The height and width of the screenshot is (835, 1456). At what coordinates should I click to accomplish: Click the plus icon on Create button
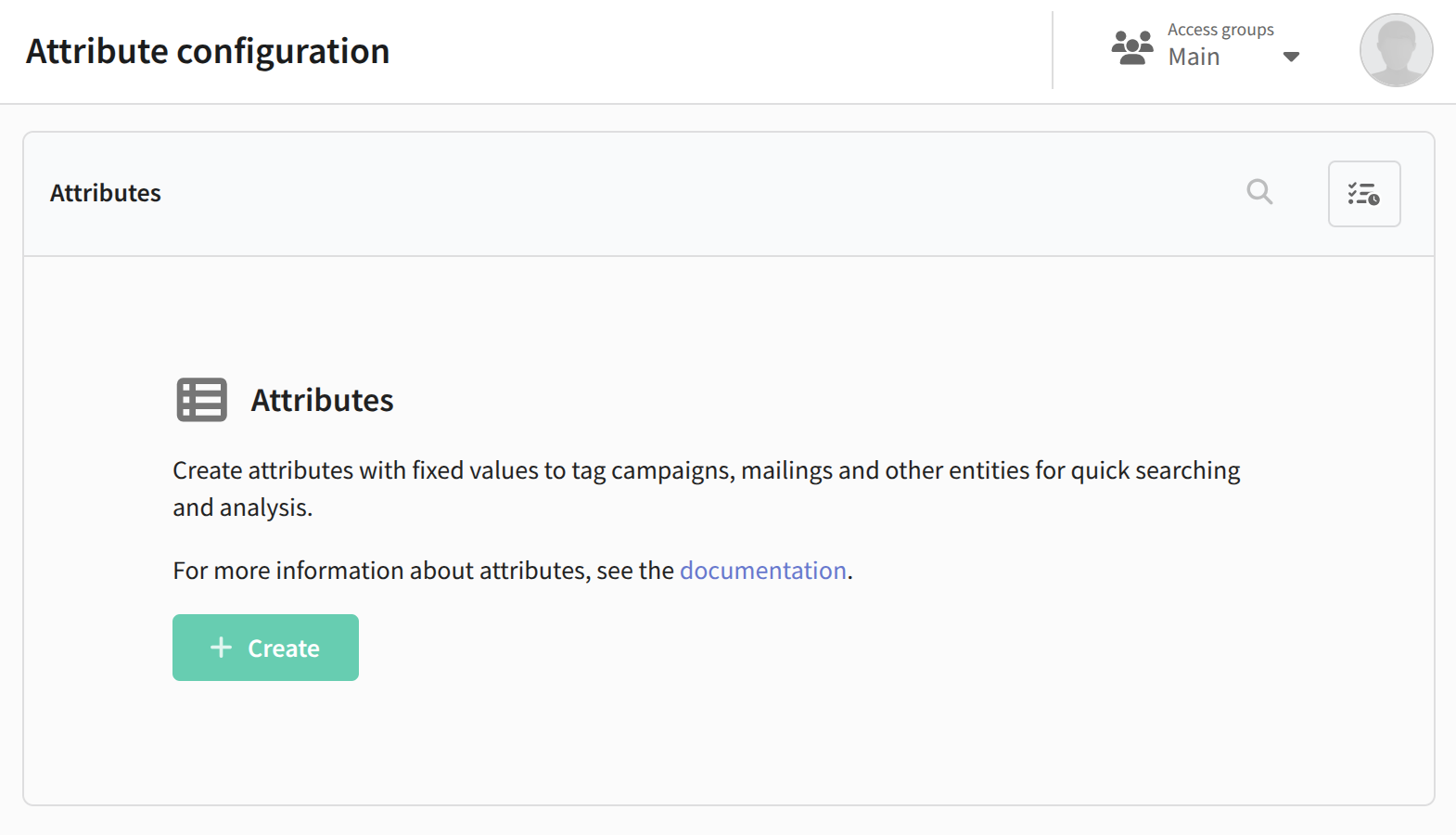coord(221,648)
